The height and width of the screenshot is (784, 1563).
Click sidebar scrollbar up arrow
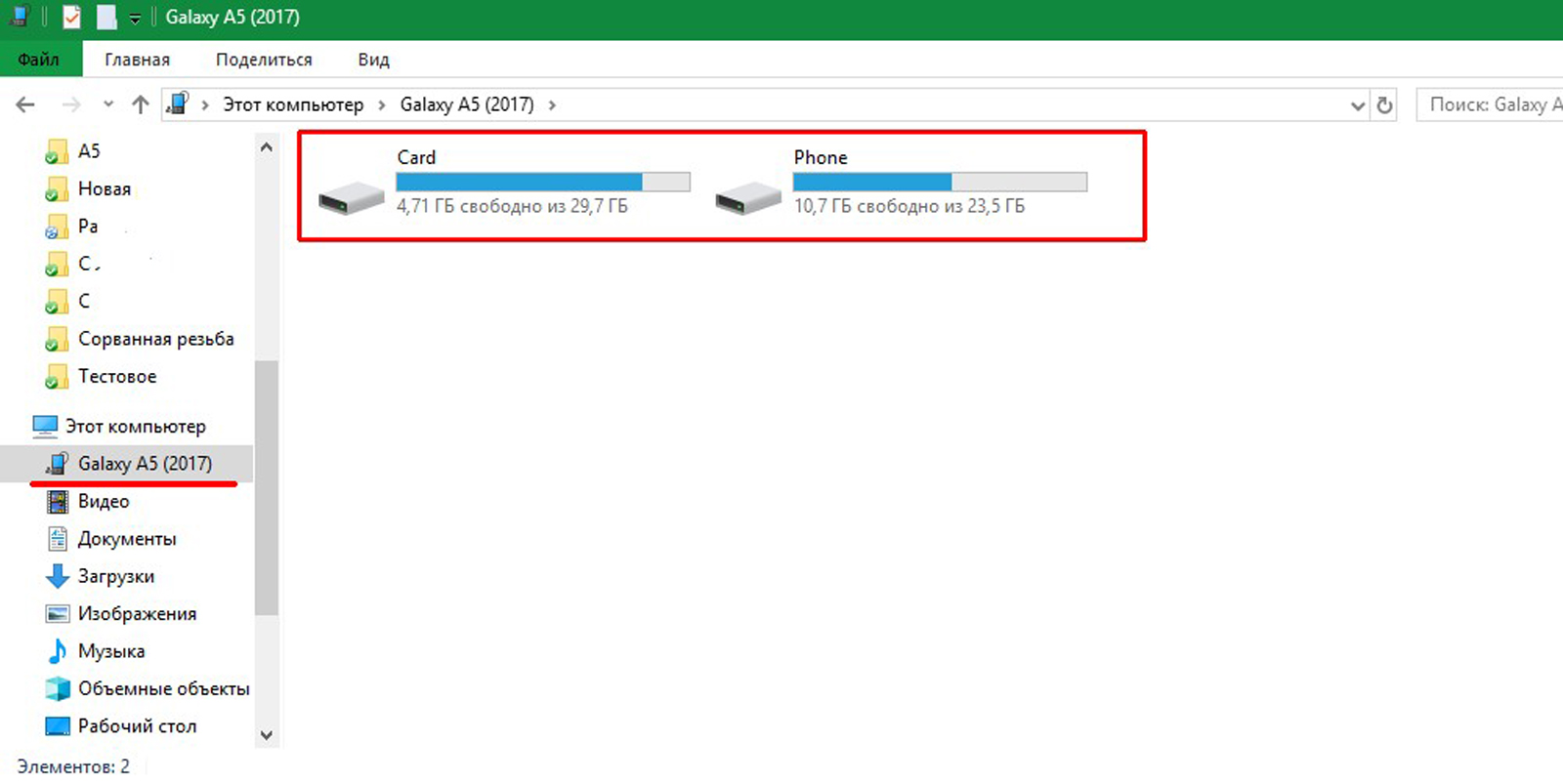(267, 147)
